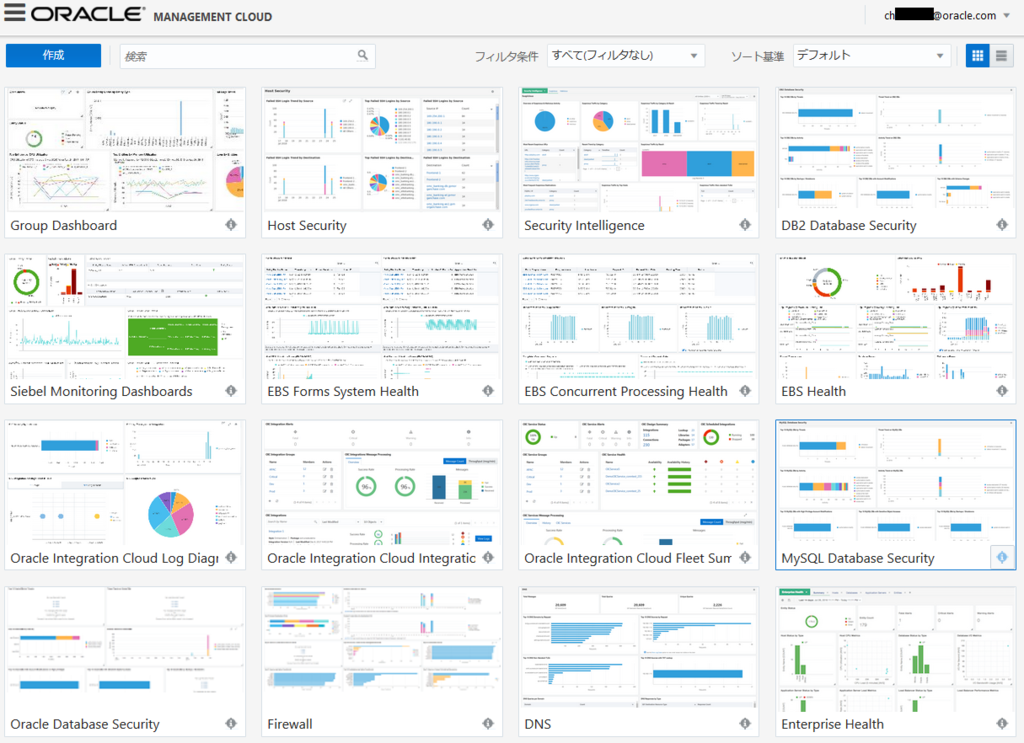Open the DNS dashboard thumbnail

coord(639,649)
